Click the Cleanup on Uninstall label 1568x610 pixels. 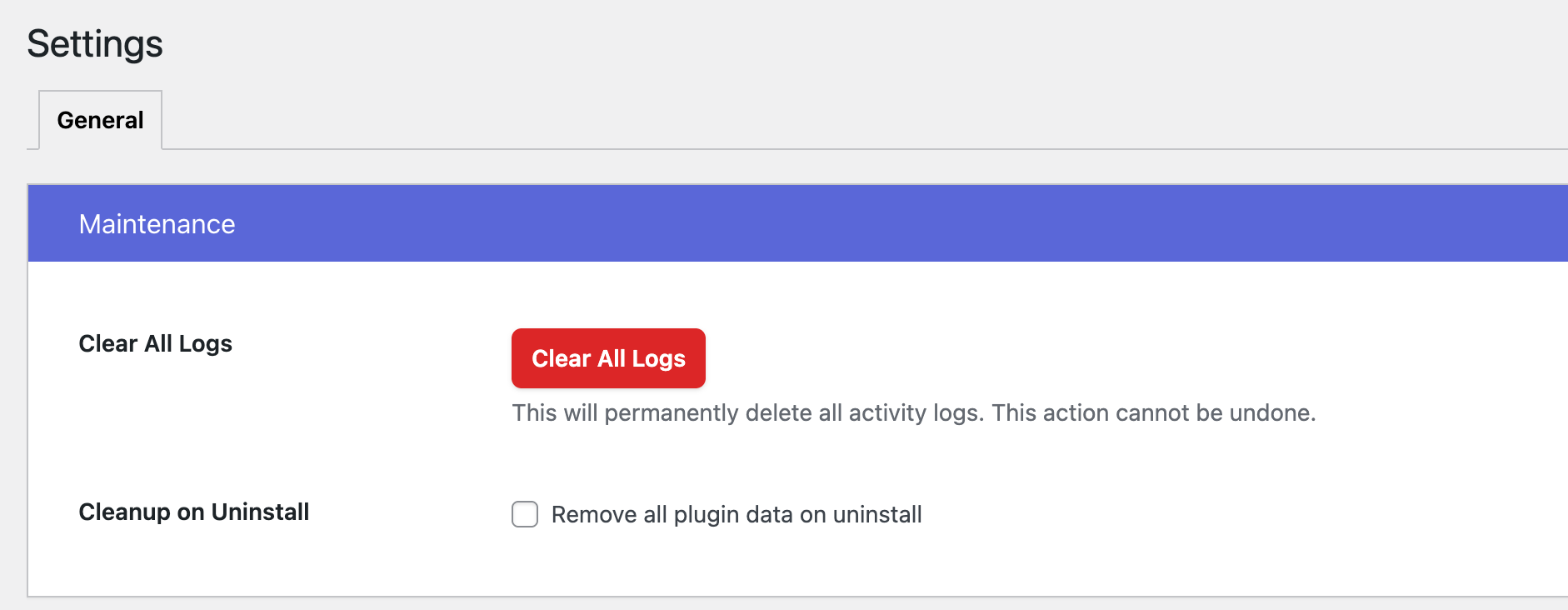pos(193,512)
